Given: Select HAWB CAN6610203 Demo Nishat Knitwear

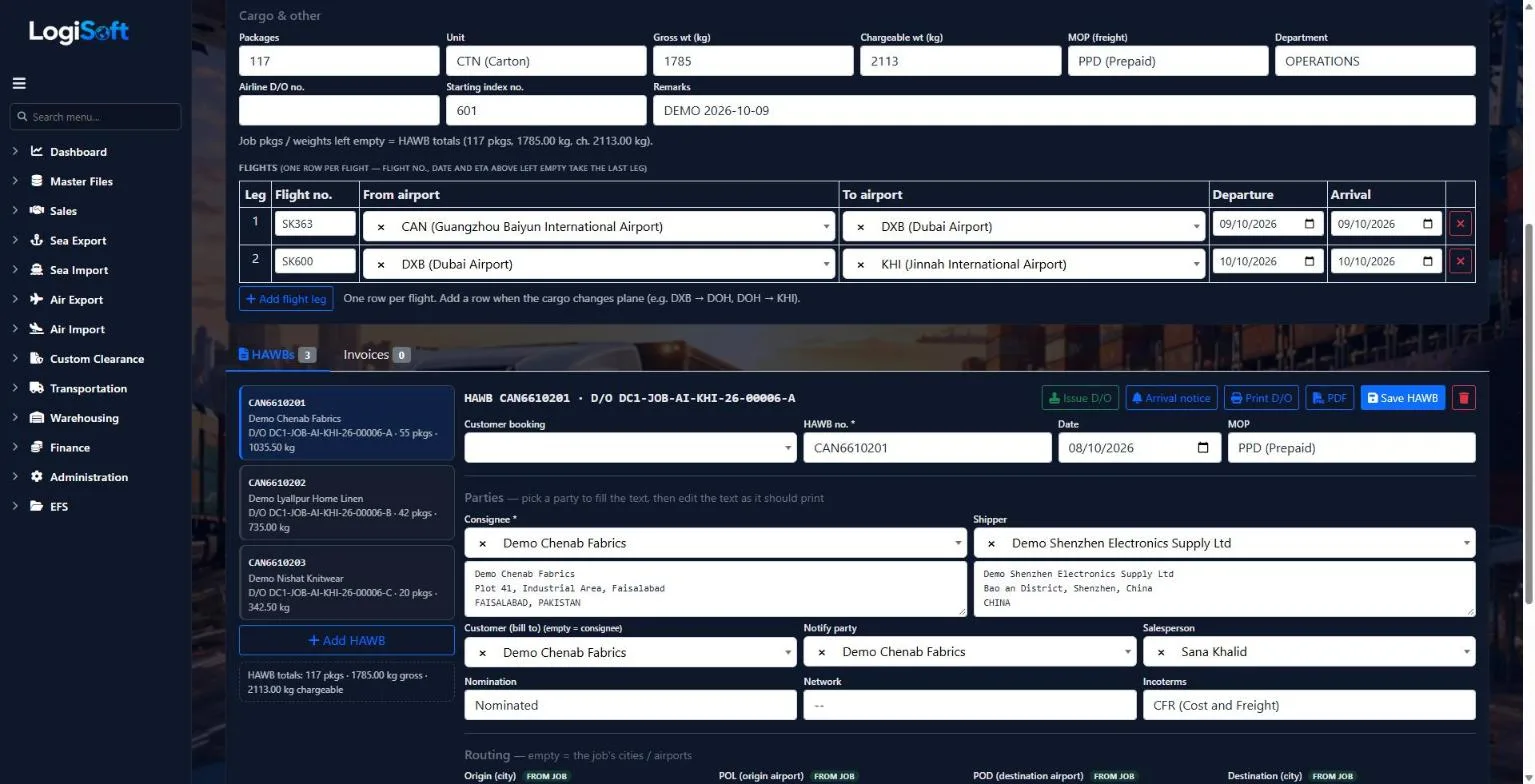Looking at the screenshot, I should coord(346,584).
